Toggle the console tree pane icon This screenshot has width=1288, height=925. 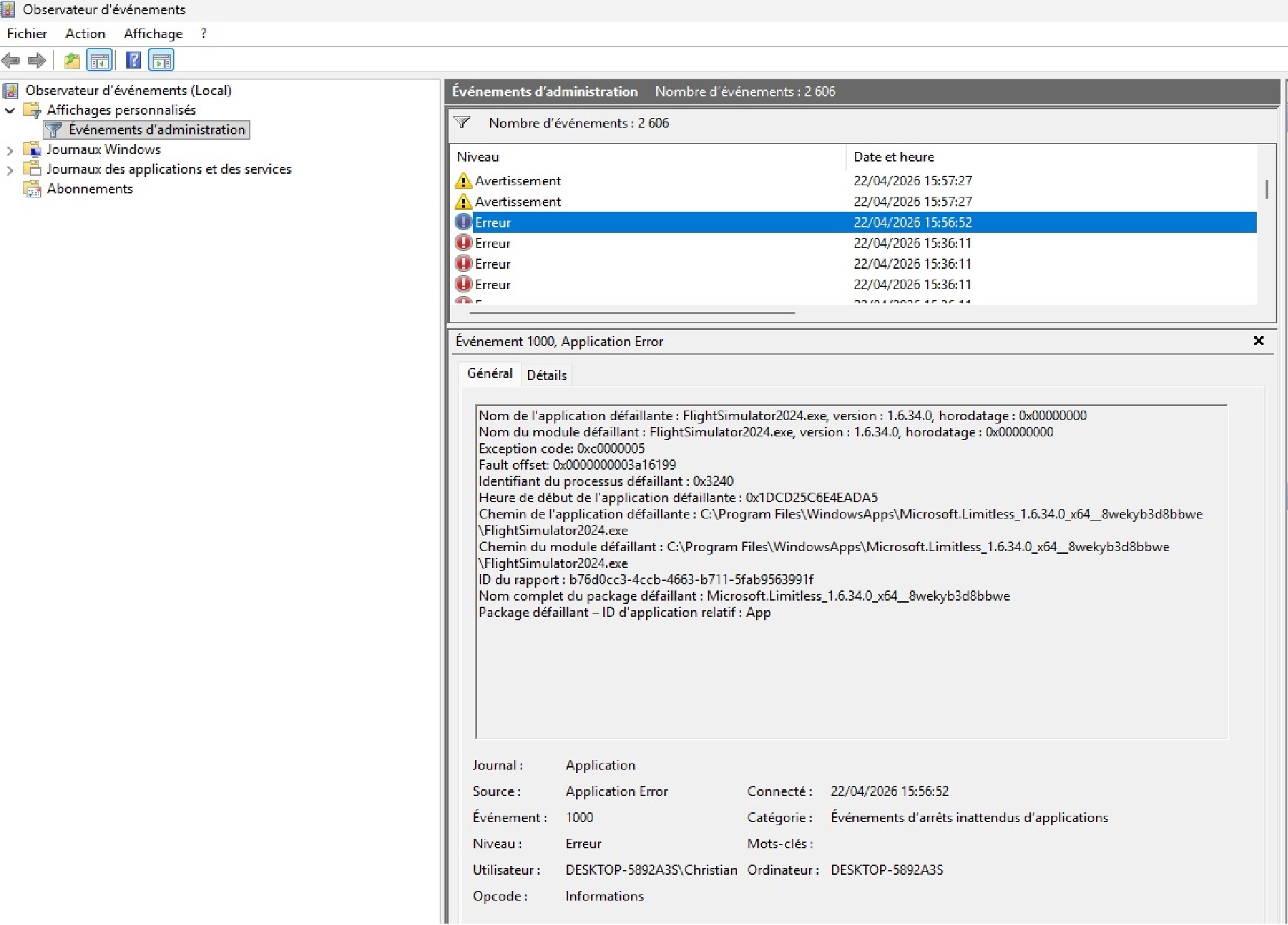(x=100, y=61)
